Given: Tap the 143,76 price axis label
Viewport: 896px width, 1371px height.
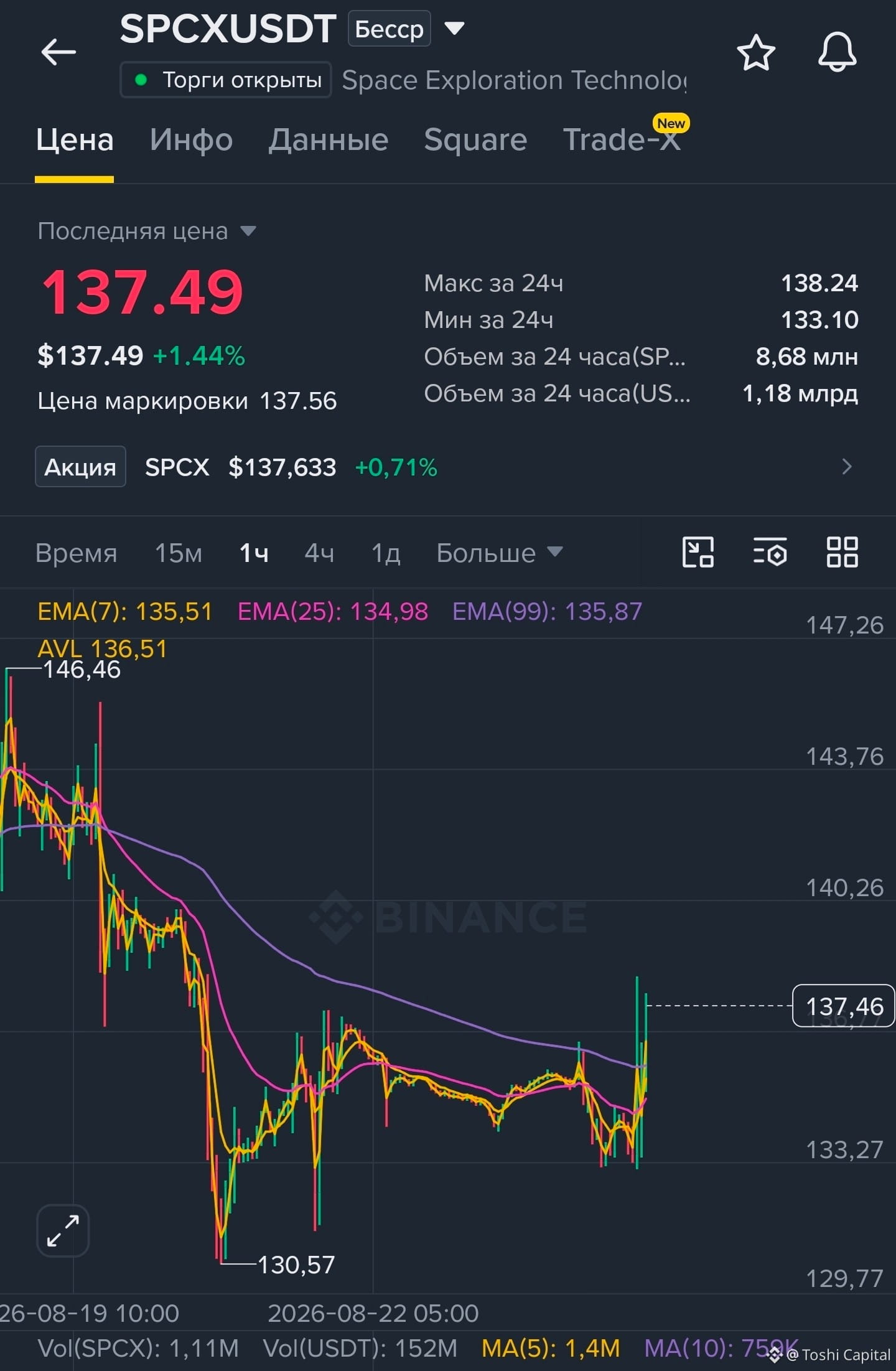Looking at the screenshot, I should click(844, 756).
